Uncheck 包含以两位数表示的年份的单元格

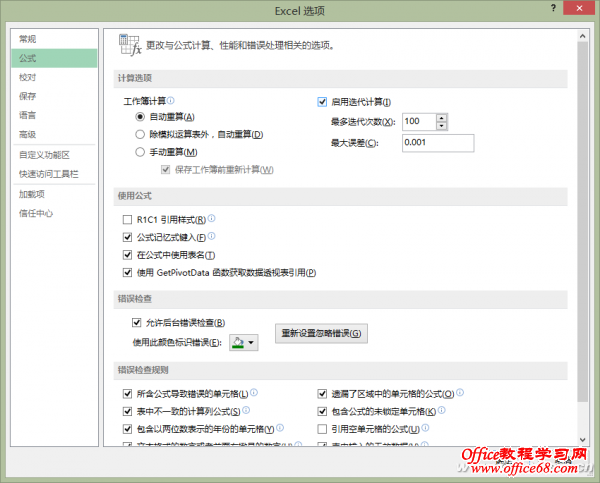127,429
